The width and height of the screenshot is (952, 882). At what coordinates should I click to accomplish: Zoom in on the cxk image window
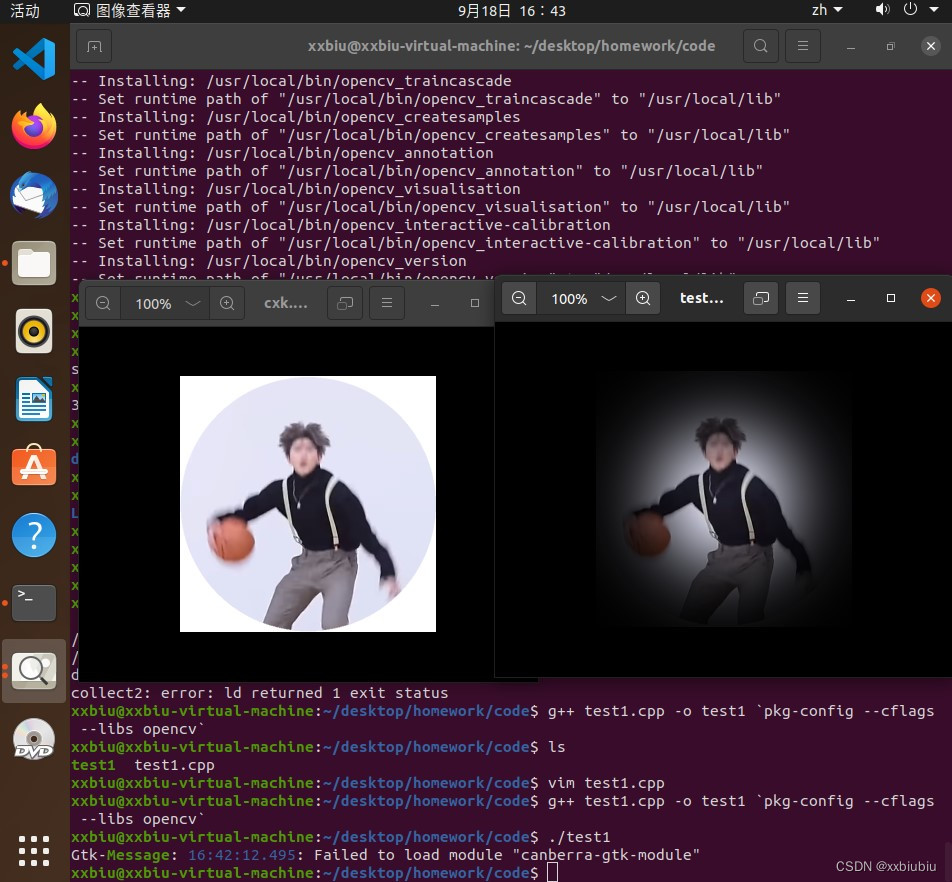click(x=227, y=303)
